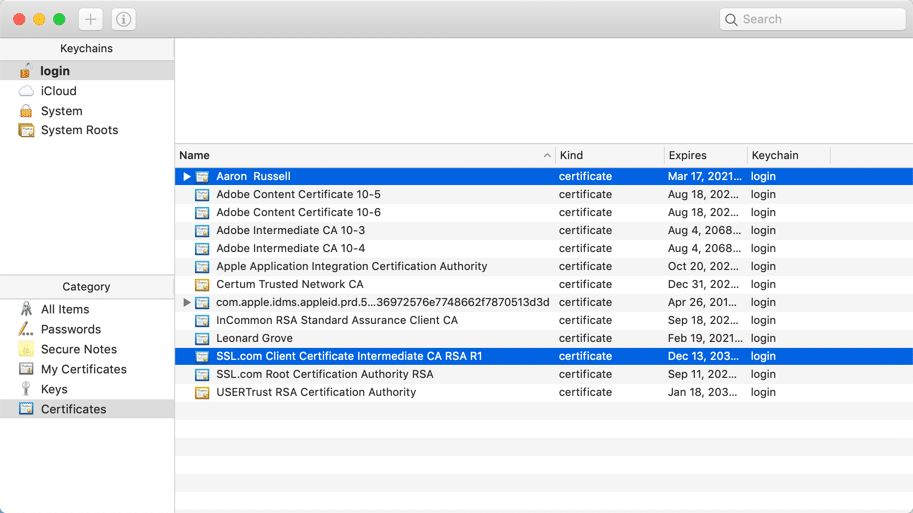Click the System Roots keychain icon
This screenshot has height=513, width=913.
[26, 130]
